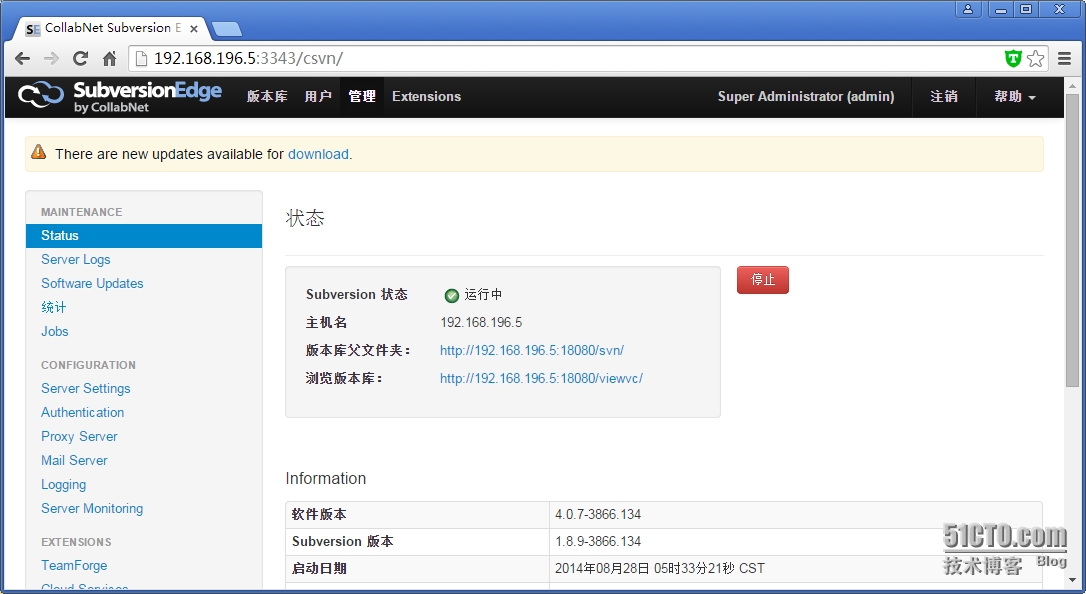The image size is (1086, 594).
Task: Open Server Monitoring configuration page
Action: tap(92, 508)
